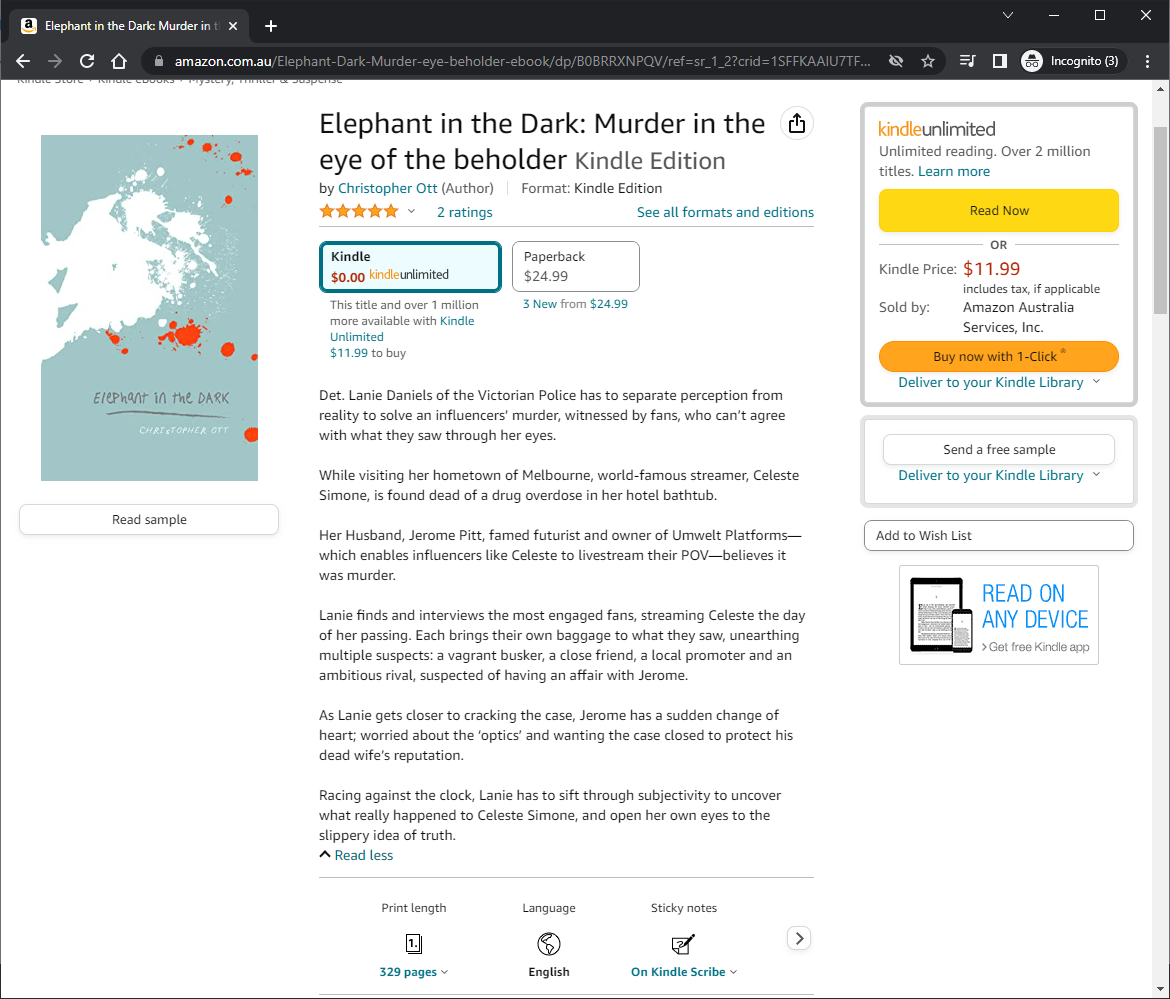Reload the page with the refresh icon

pyautogui.click(x=87, y=61)
